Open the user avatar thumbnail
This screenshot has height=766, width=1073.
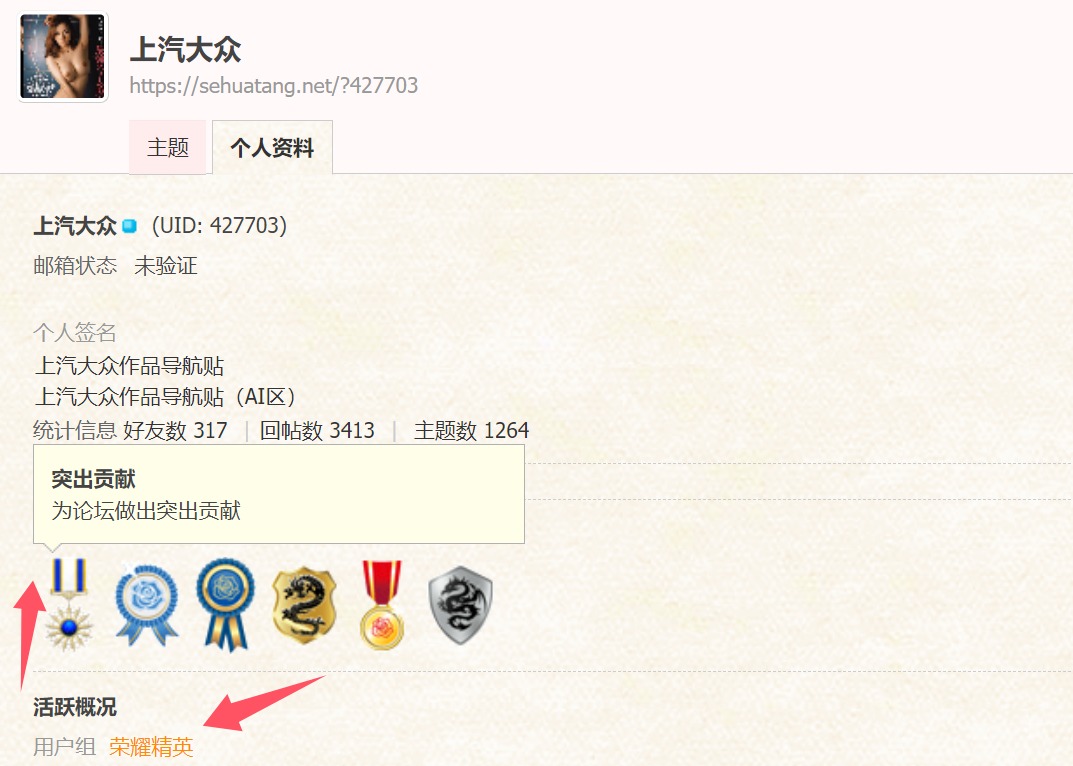point(63,57)
